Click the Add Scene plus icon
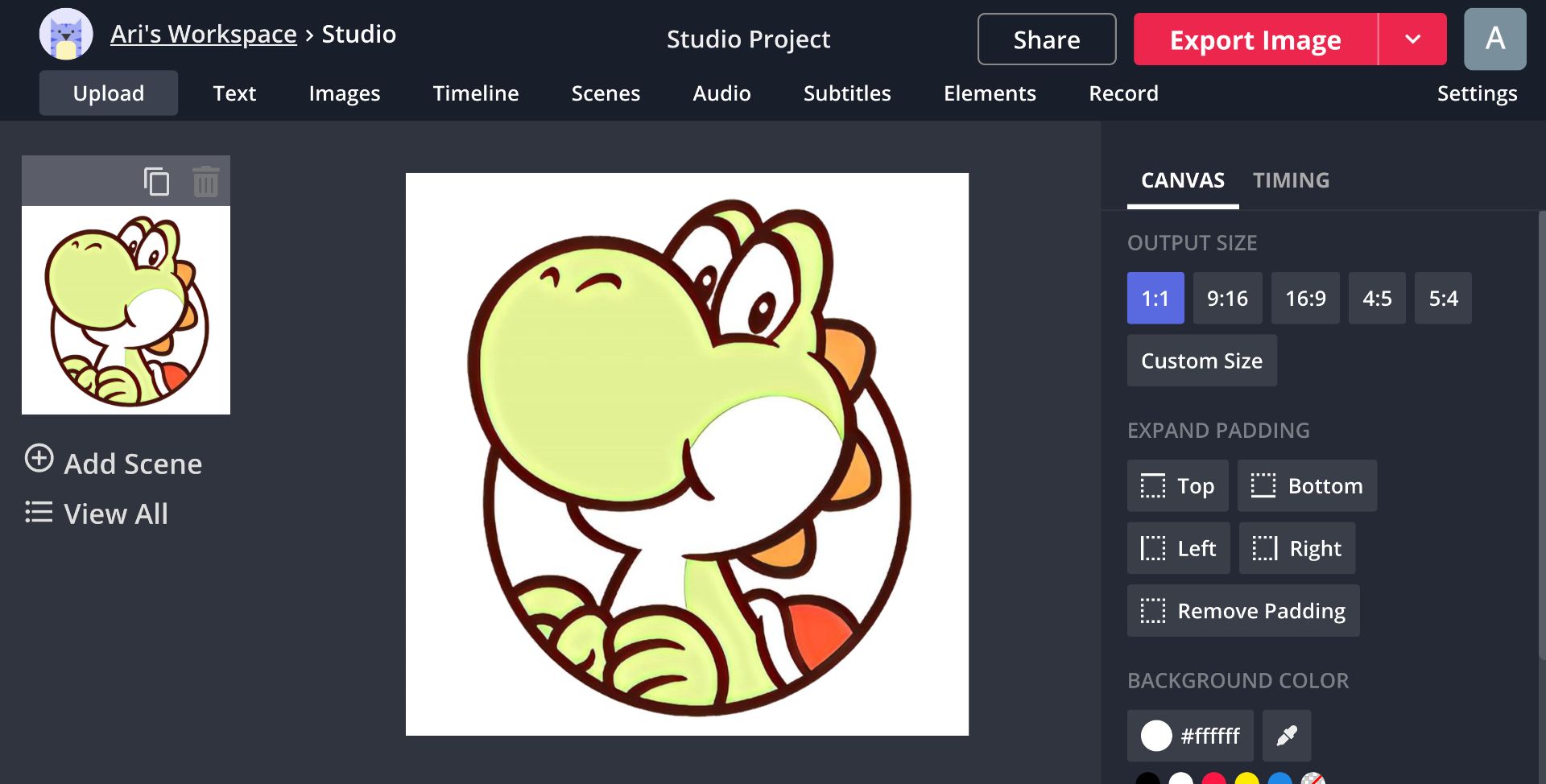The image size is (1546, 784). [x=39, y=459]
